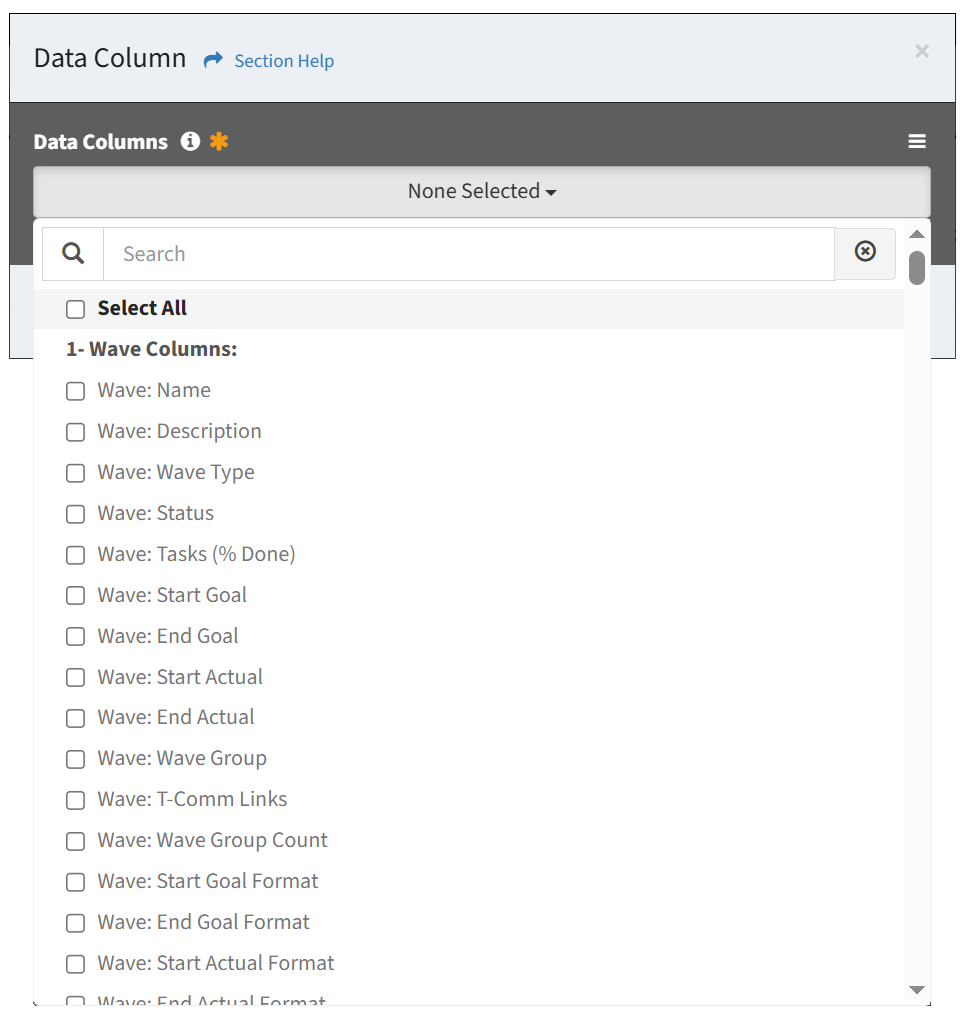
Task: Click the caret beside None Selected
Action: coord(551,193)
